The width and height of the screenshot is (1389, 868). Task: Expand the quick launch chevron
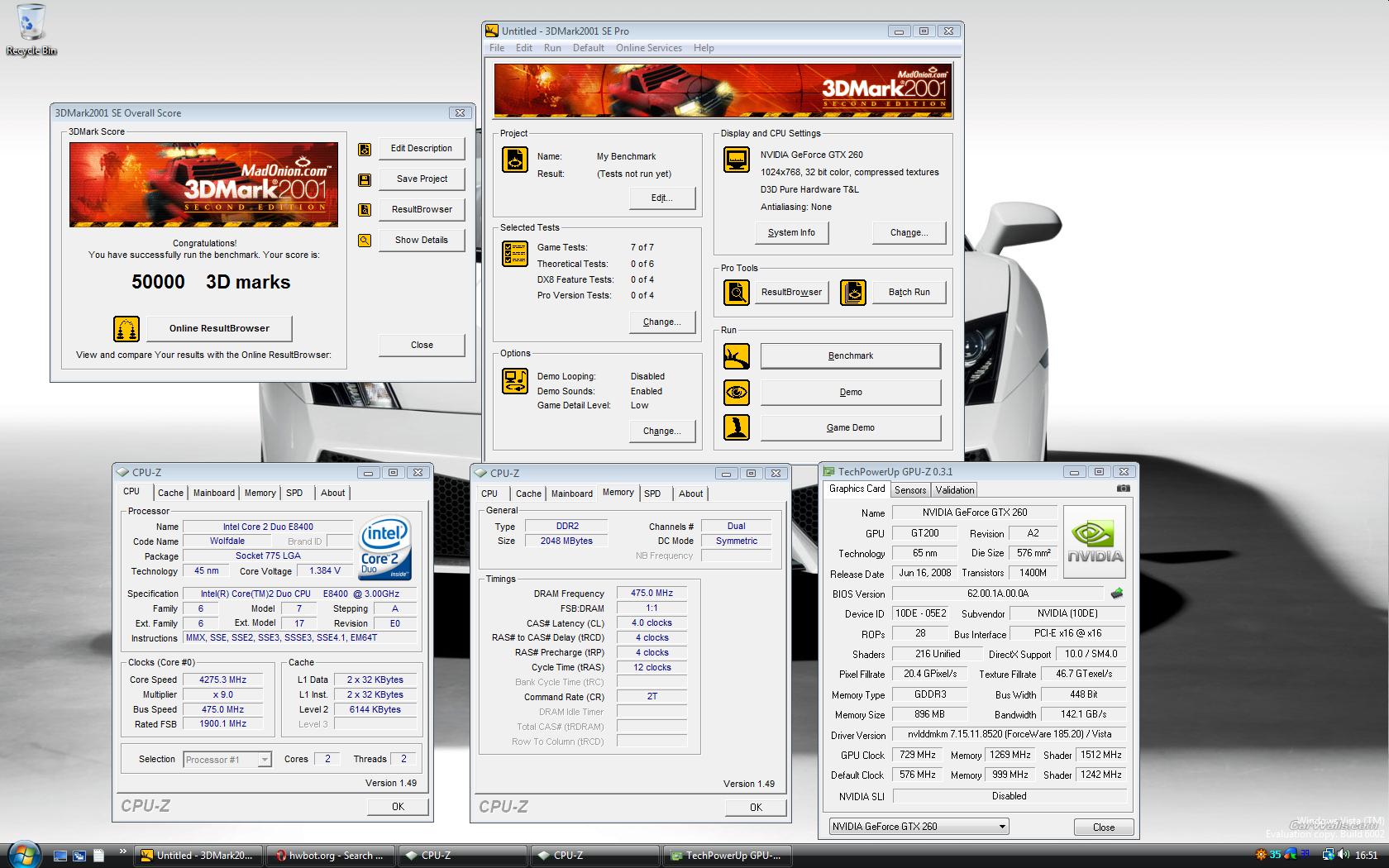pyautogui.click(x=122, y=851)
